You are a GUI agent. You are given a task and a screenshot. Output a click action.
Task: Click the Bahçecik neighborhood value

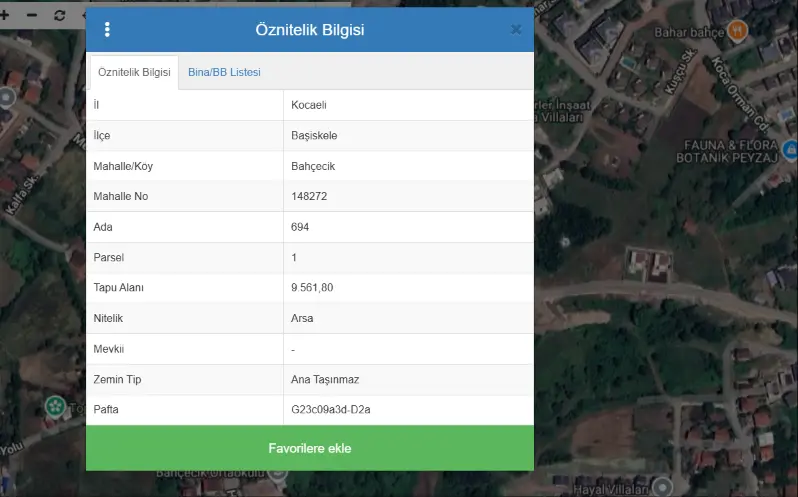coord(313,166)
